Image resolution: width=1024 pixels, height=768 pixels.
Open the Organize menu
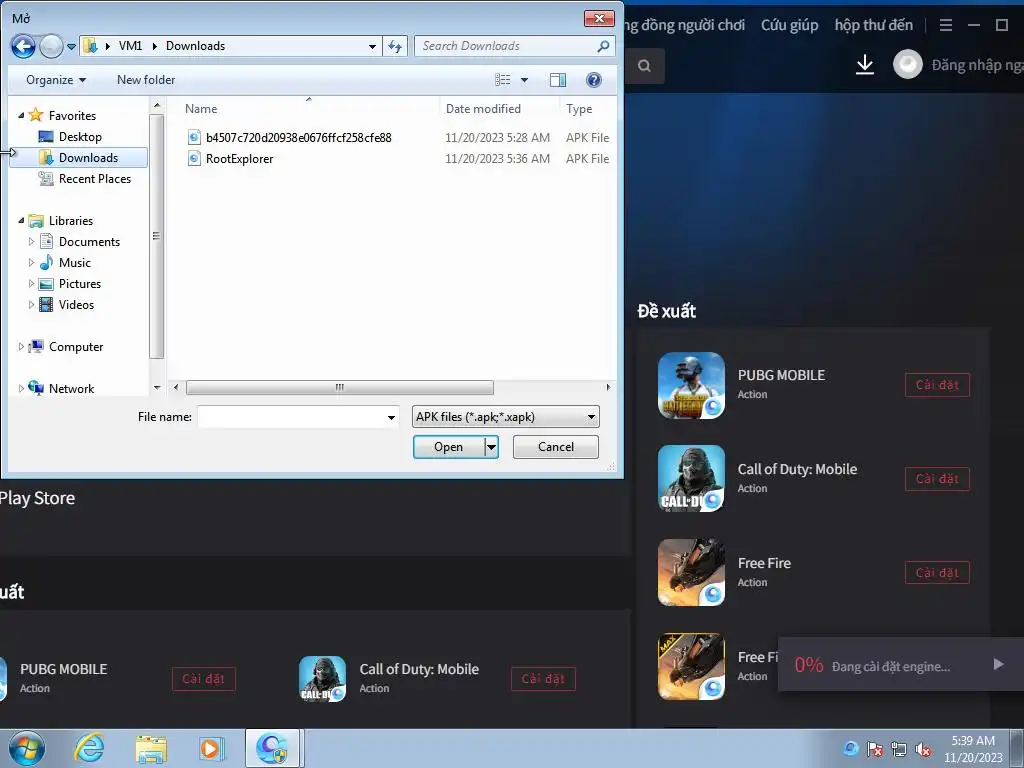point(56,80)
